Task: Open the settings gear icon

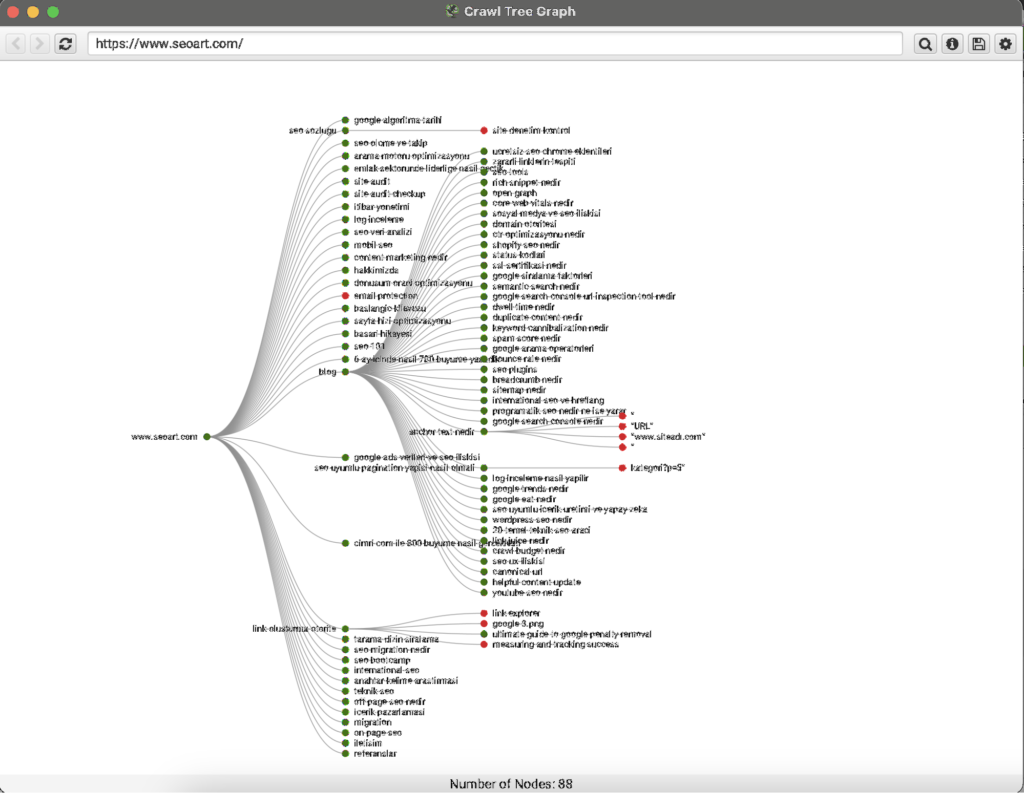Action: tap(1005, 44)
